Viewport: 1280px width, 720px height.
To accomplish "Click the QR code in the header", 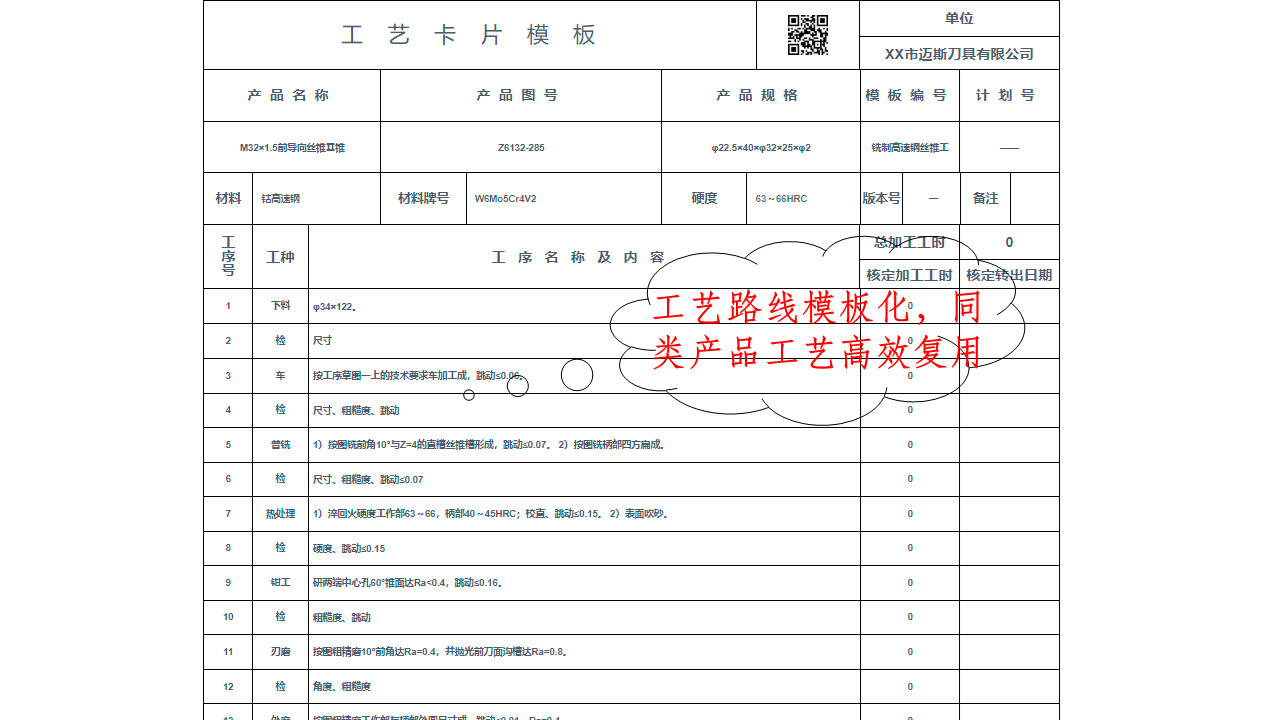I will 808,35.
